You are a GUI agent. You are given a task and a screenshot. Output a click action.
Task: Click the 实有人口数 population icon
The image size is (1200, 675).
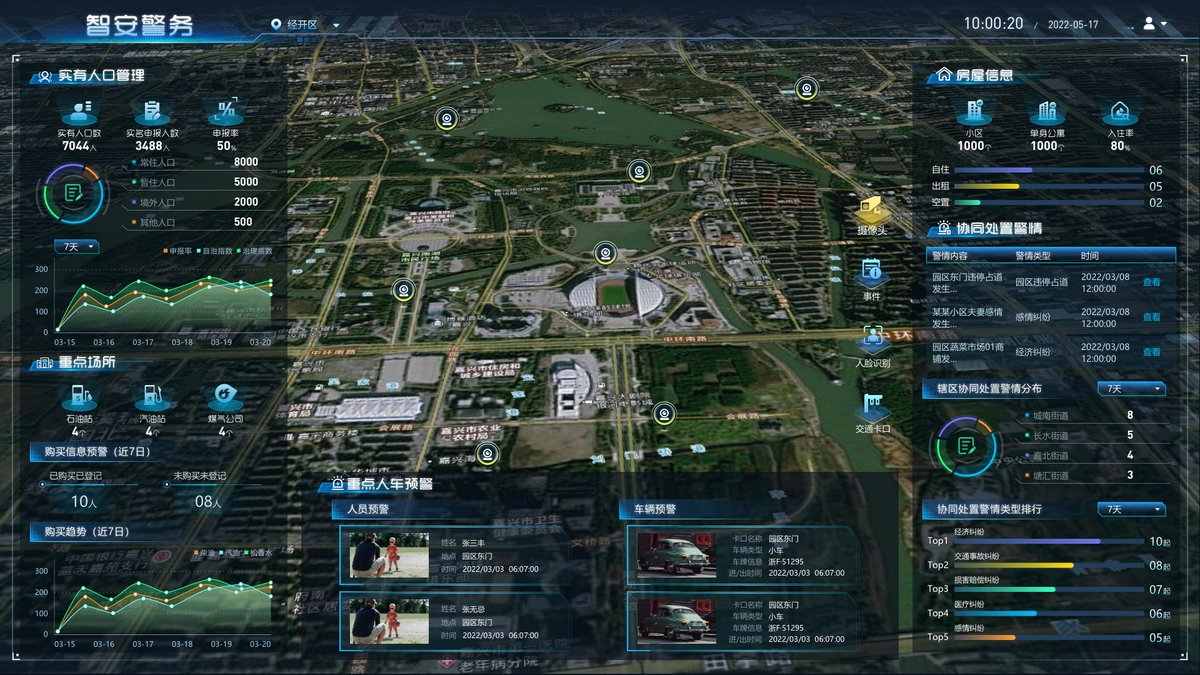pyautogui.click(x=78, y=110)
